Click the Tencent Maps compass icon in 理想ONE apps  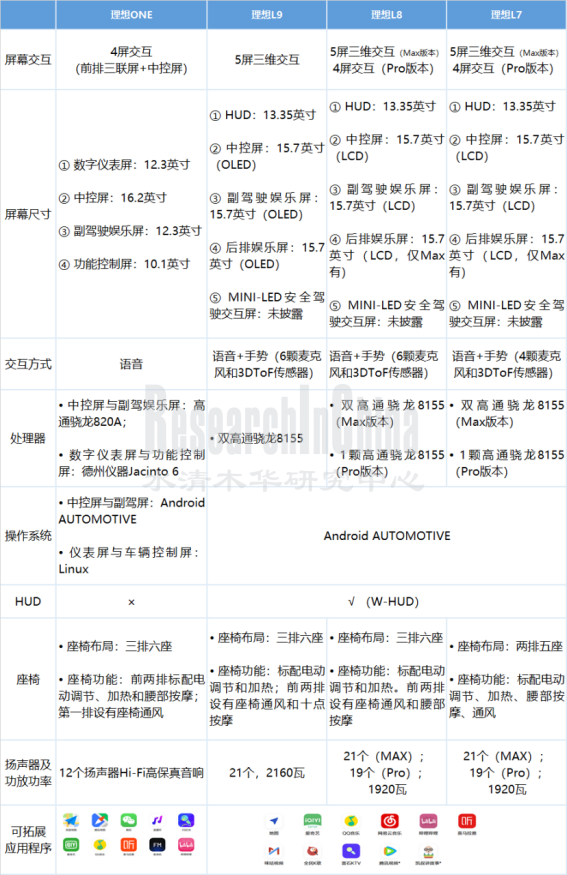coord(100,820)
